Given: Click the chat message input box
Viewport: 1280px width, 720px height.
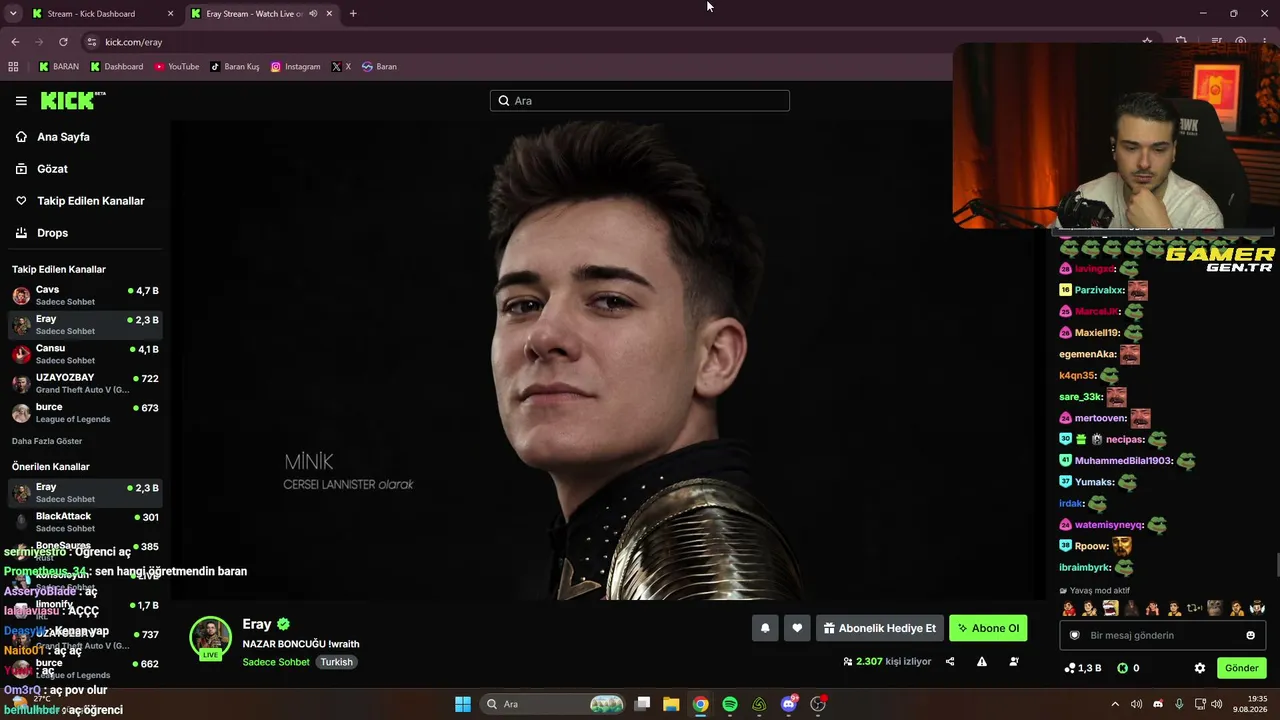Looking at the screenshot, I should (x=1162, y=635).
